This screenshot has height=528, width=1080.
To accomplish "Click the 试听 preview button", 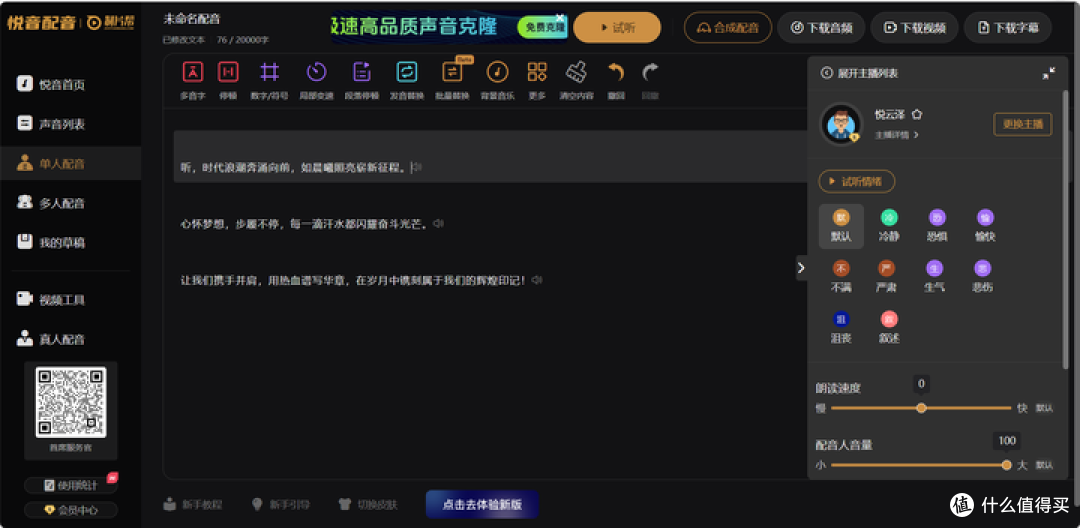I will click(616, 28).
